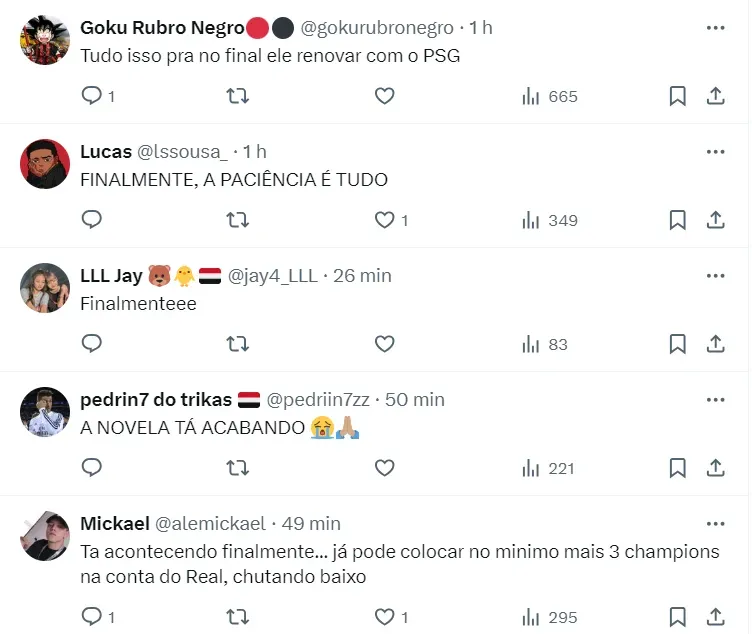752x634 pixels.
Task: Like the LLL Jay 'Finalmenteee' tweet
Action: pos(385,344)
